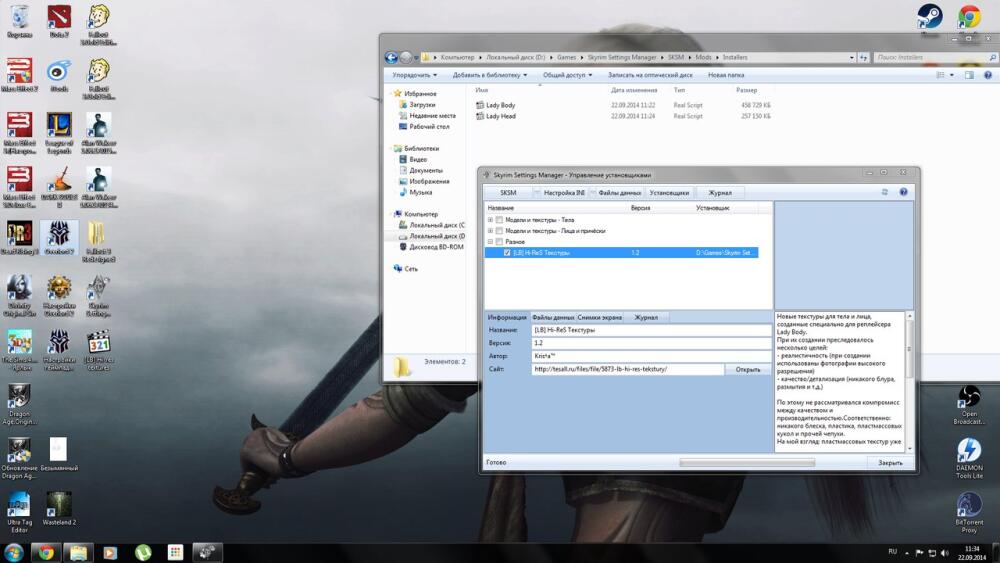Switch to the Настройка INI tab

pos(563,193)
